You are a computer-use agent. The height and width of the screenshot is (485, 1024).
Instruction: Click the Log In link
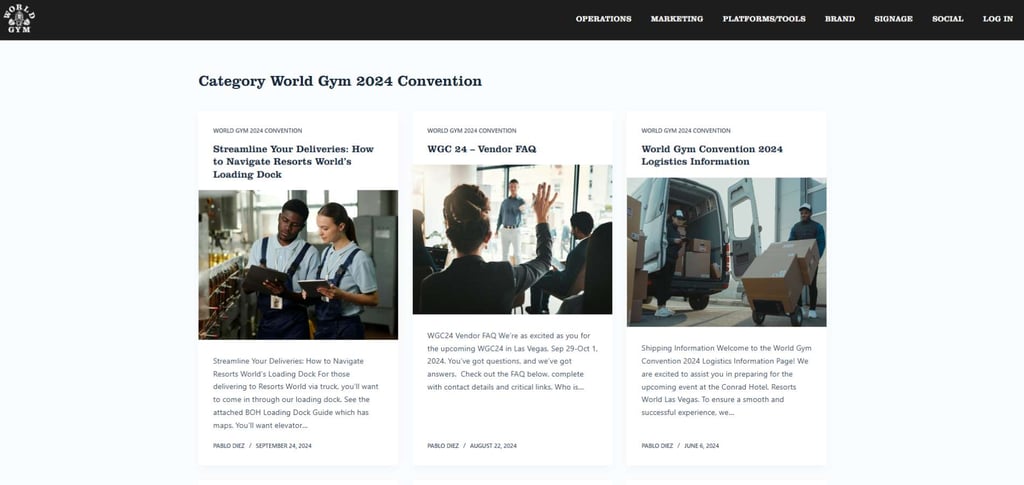pos(998,19)
